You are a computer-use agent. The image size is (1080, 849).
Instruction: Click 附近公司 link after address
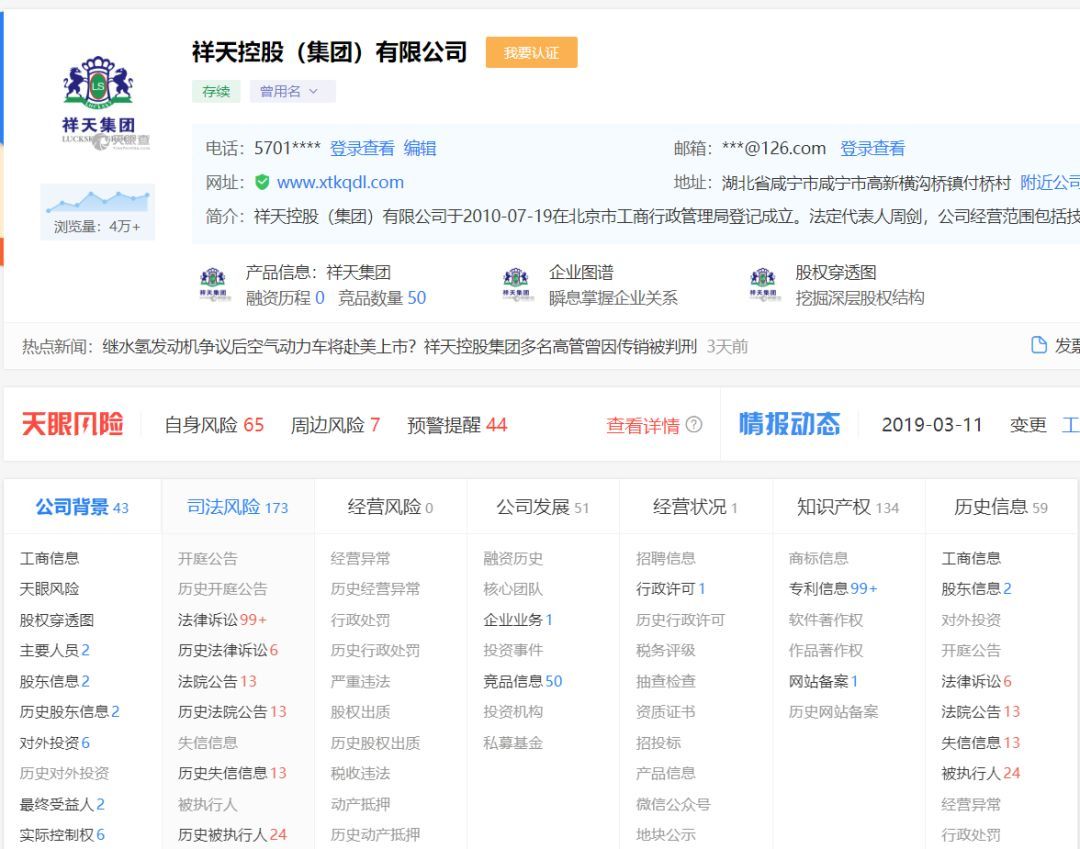pos(1050,182)
